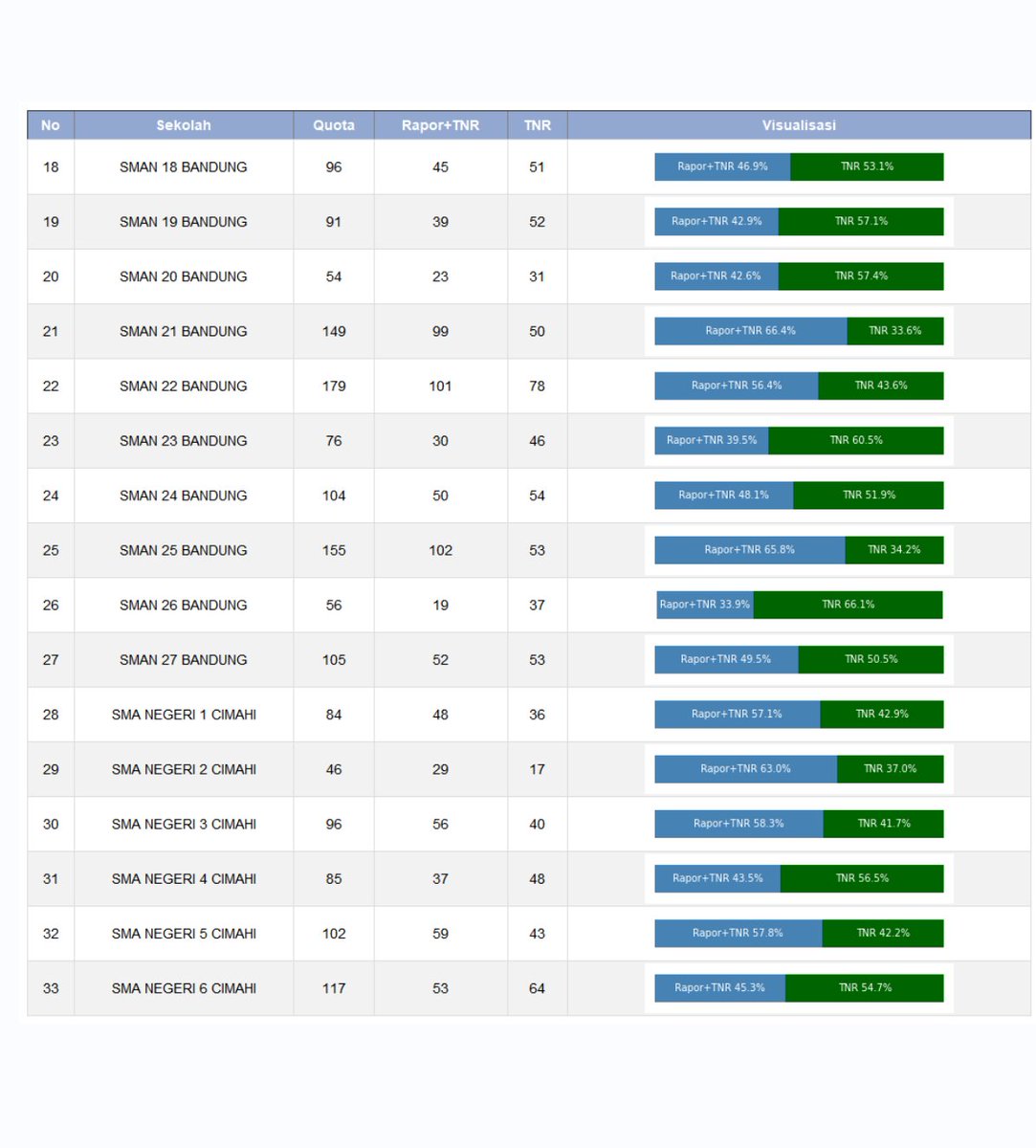
Task: Click quota value 179 for SMAN 22
Action: coord(334,386)
